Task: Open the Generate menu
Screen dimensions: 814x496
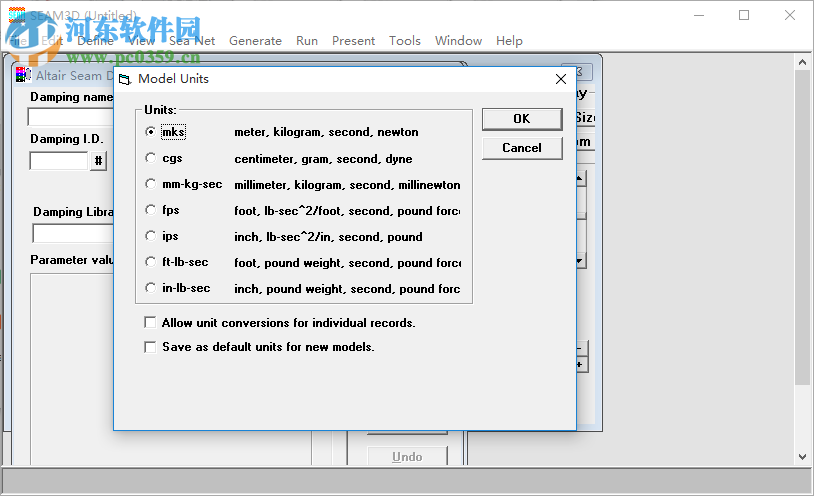Action: coord(255,41)
